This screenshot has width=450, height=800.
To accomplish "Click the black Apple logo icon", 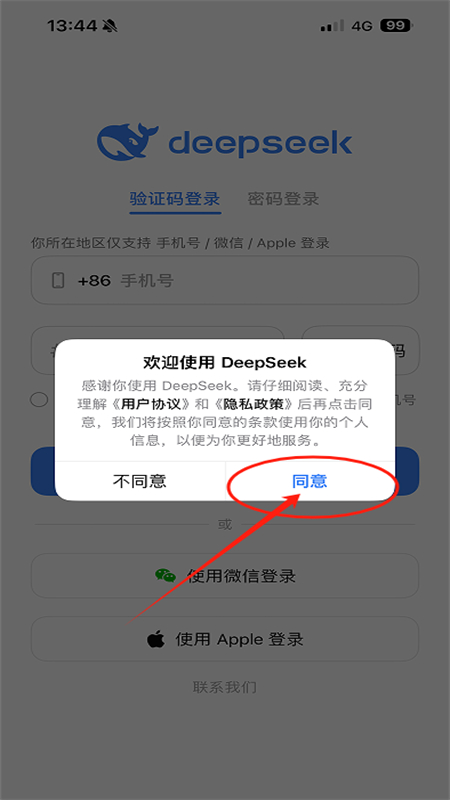I will point(156,639).
